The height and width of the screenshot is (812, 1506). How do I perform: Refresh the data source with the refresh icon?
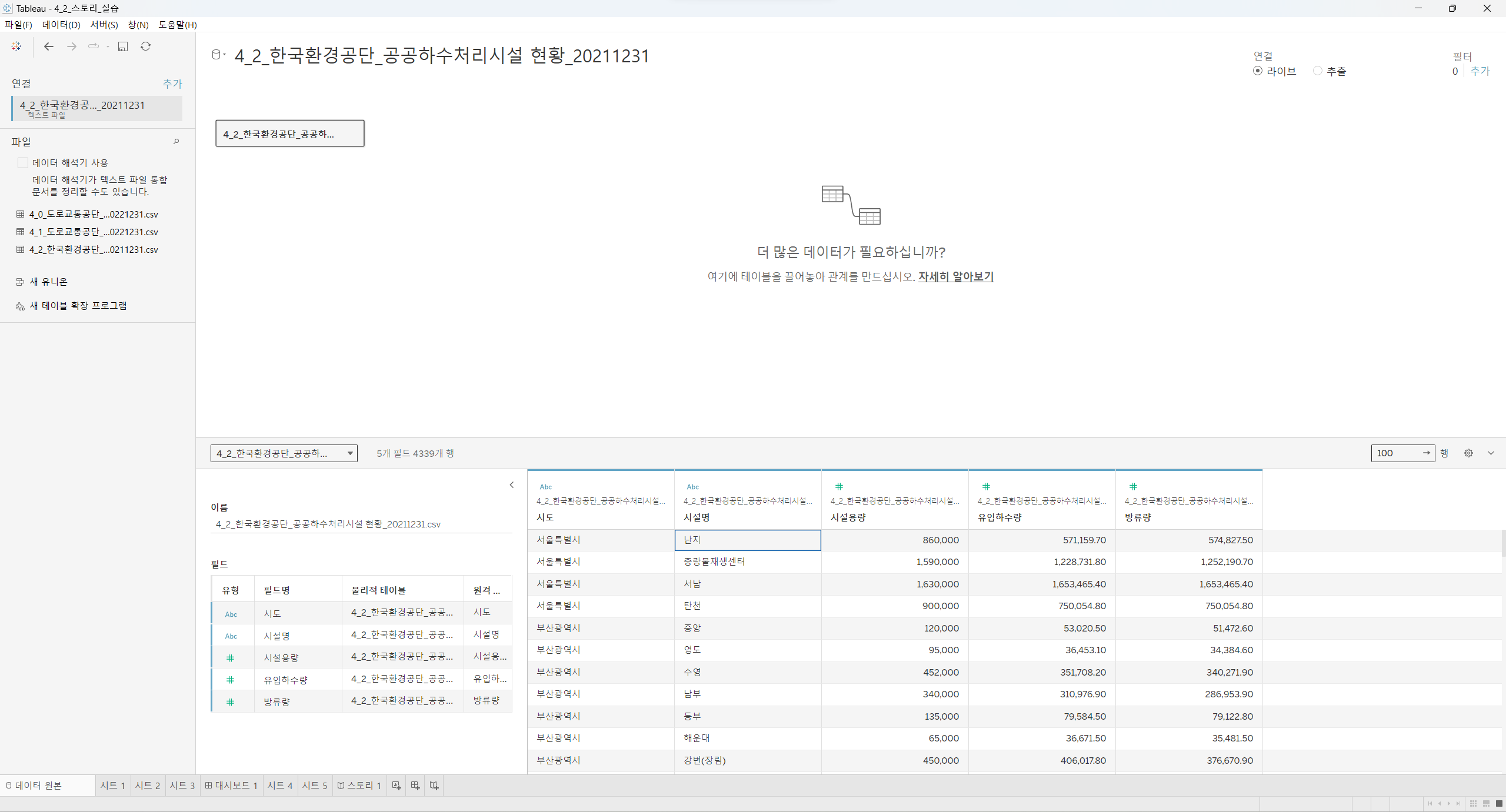pyautogui.click(x=146, y=46)
